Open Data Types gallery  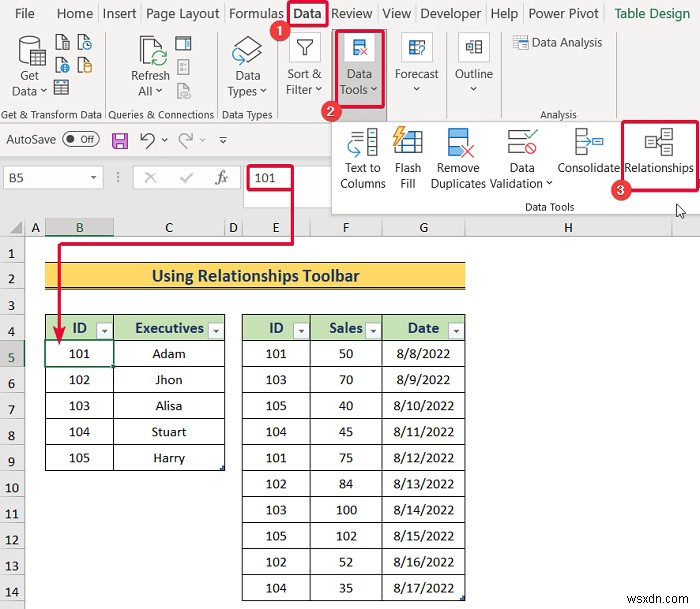pyautogui.click(x=247, y=67)
